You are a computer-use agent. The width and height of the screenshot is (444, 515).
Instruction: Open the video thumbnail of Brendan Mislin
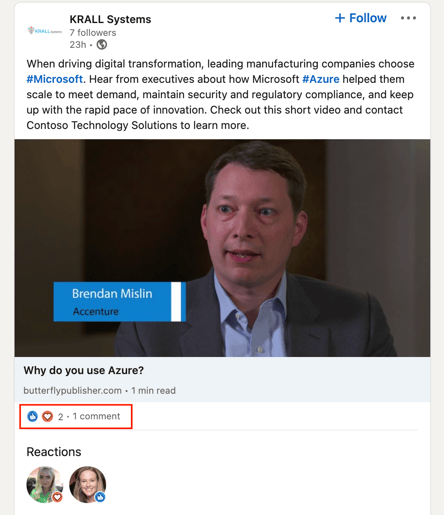[222, 248]
